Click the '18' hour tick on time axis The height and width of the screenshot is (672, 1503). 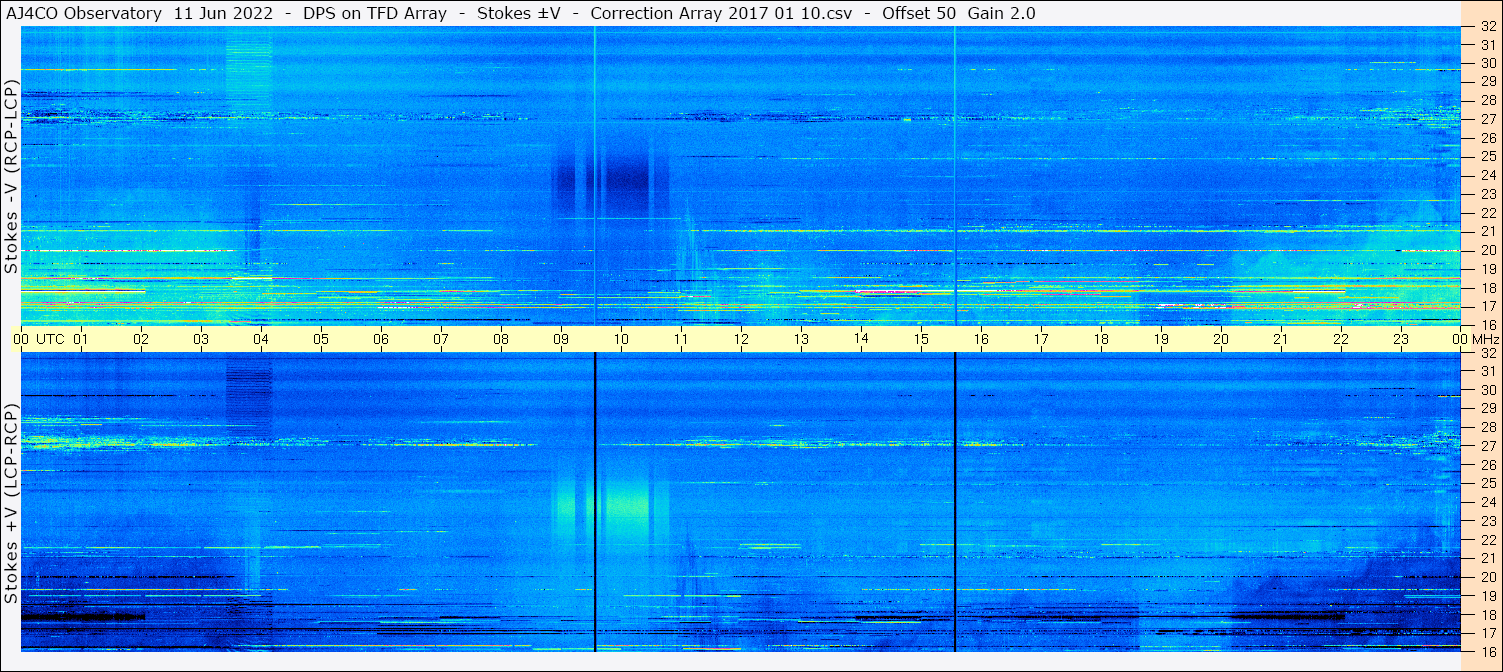(1101, 339)
